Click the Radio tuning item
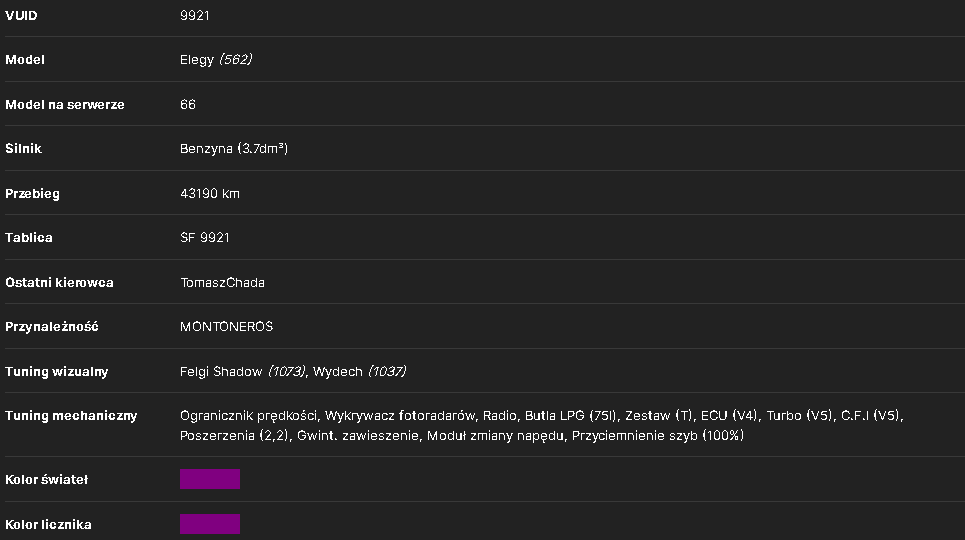Viewport: 965px width, 540px height. pyautogui.click(x=499, y=416)
